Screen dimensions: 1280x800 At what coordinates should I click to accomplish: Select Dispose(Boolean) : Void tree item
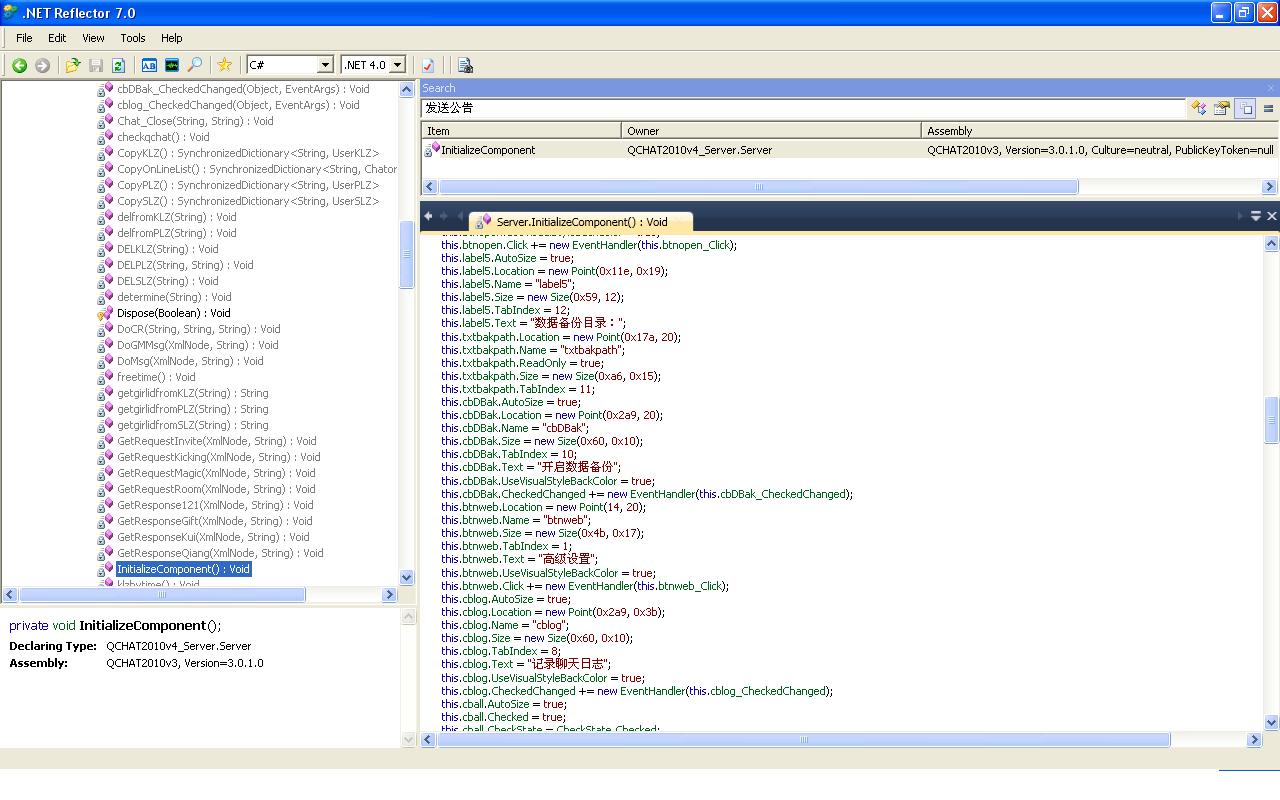tap(173, 313)
